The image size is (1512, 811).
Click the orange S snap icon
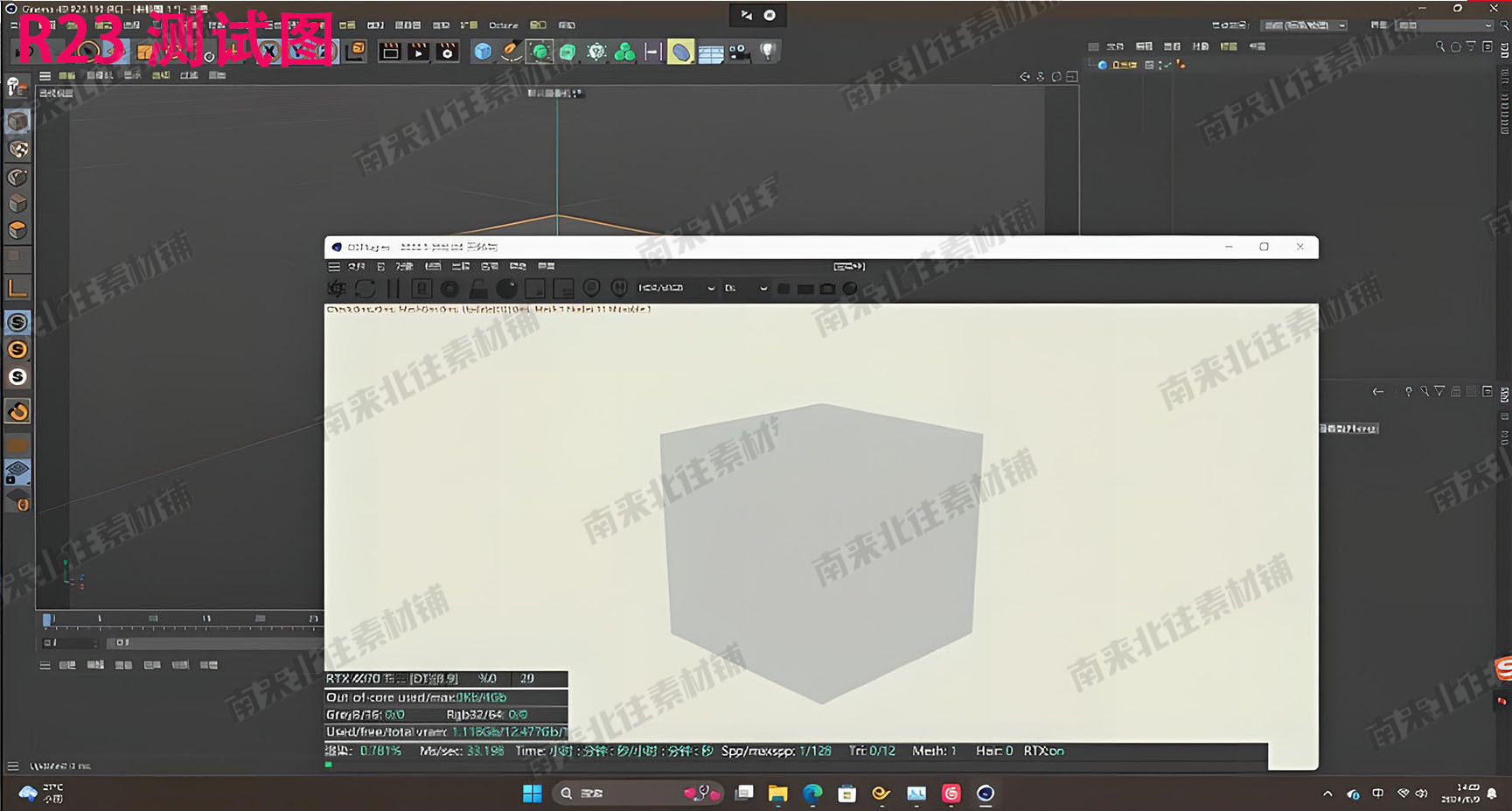pos(17,350)
